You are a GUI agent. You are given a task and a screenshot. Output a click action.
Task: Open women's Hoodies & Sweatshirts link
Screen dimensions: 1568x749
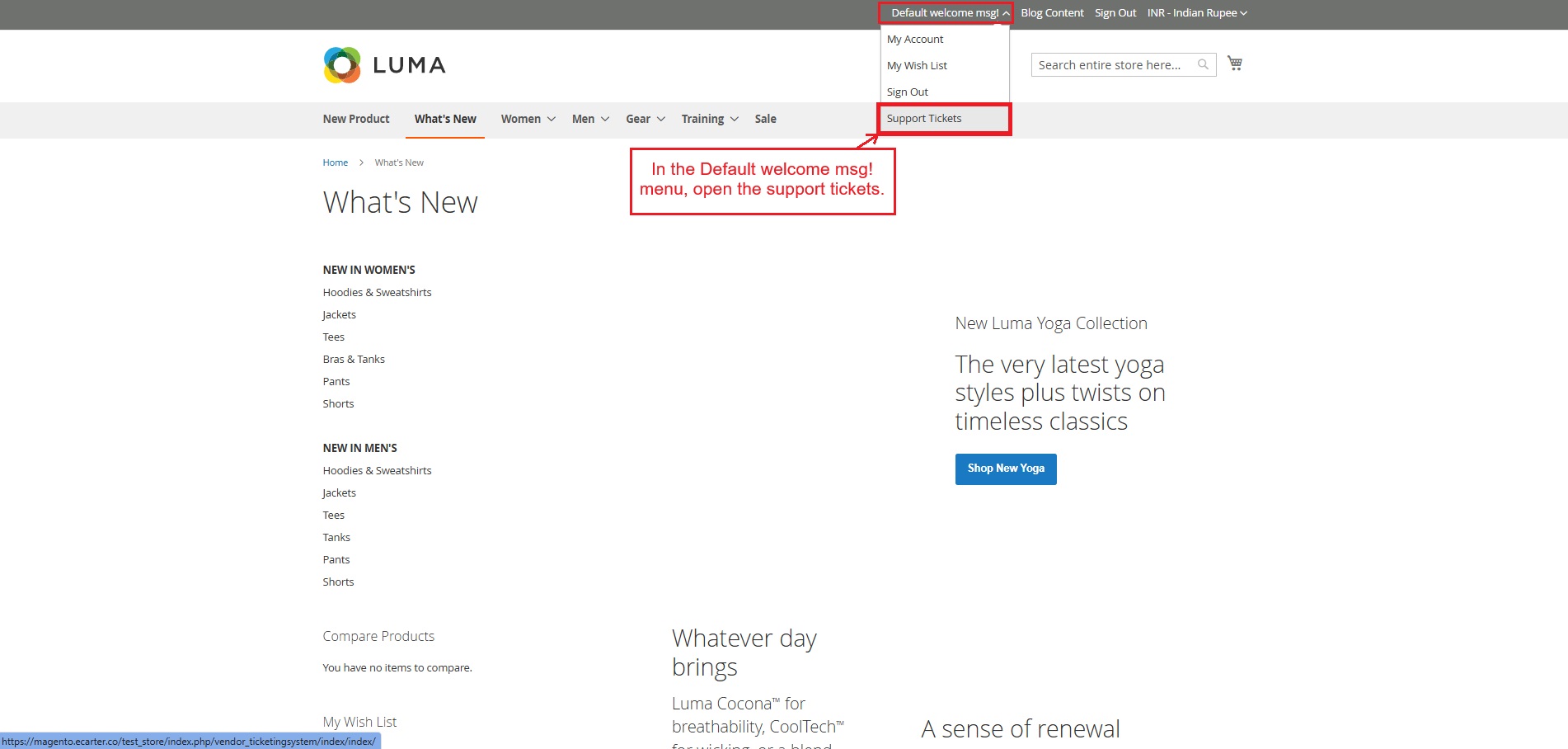[377, 293]
